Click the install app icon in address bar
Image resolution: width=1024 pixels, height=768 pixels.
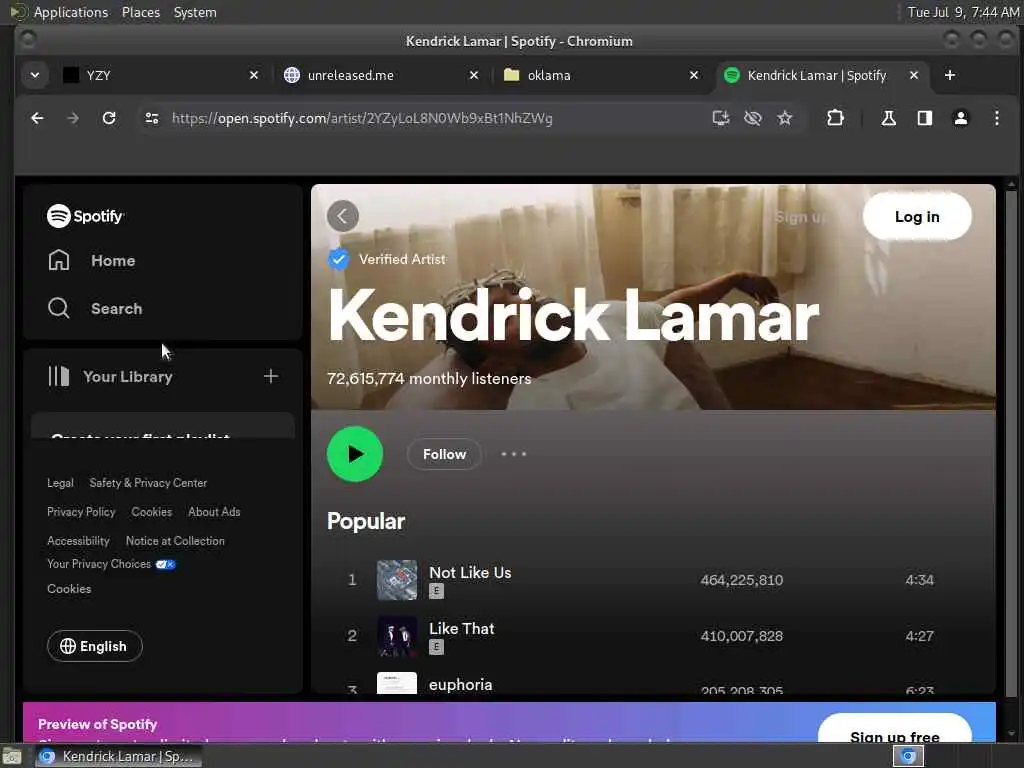(720, 118)
